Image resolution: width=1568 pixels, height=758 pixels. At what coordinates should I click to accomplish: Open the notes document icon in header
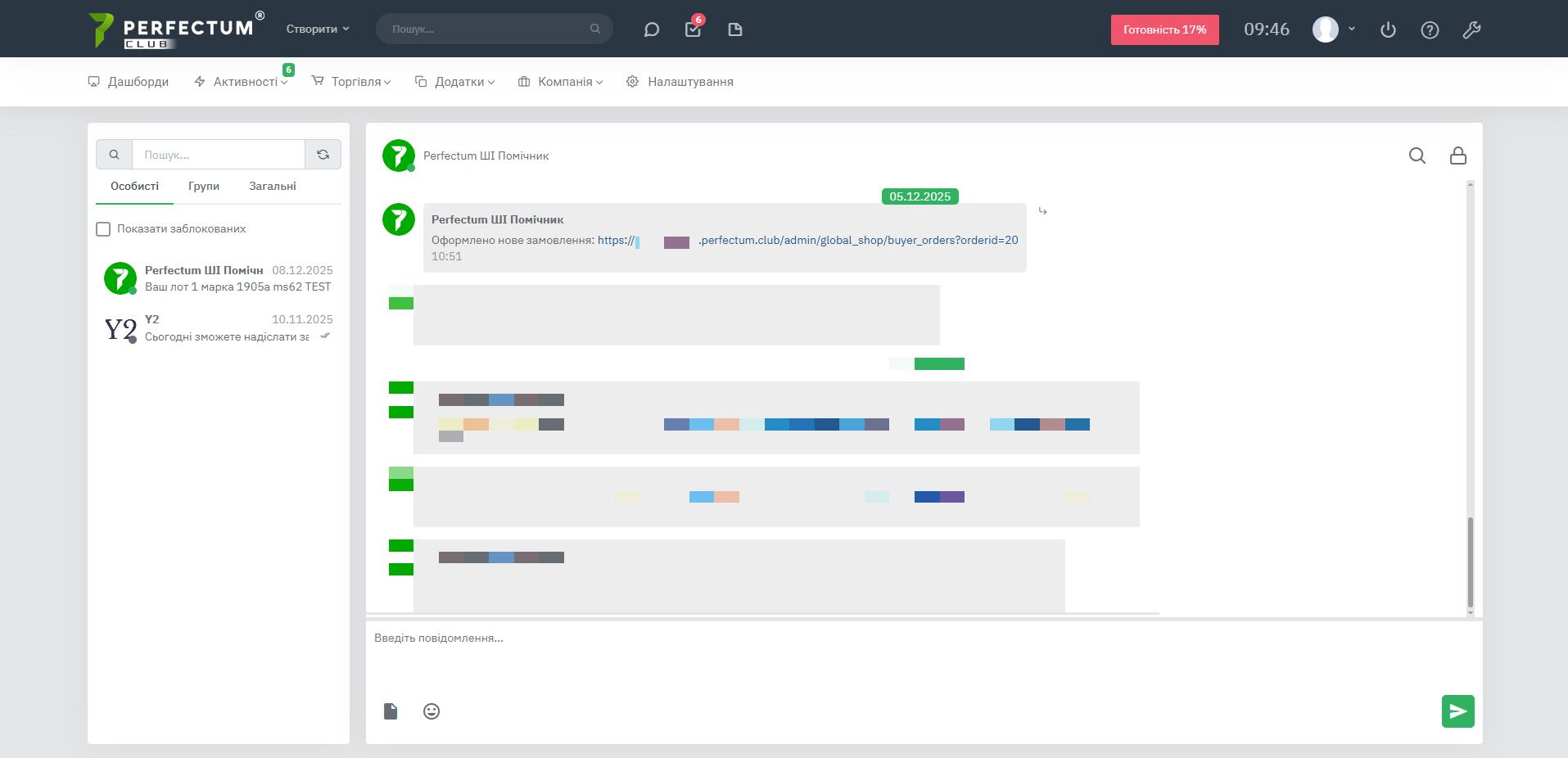point(734,29)
